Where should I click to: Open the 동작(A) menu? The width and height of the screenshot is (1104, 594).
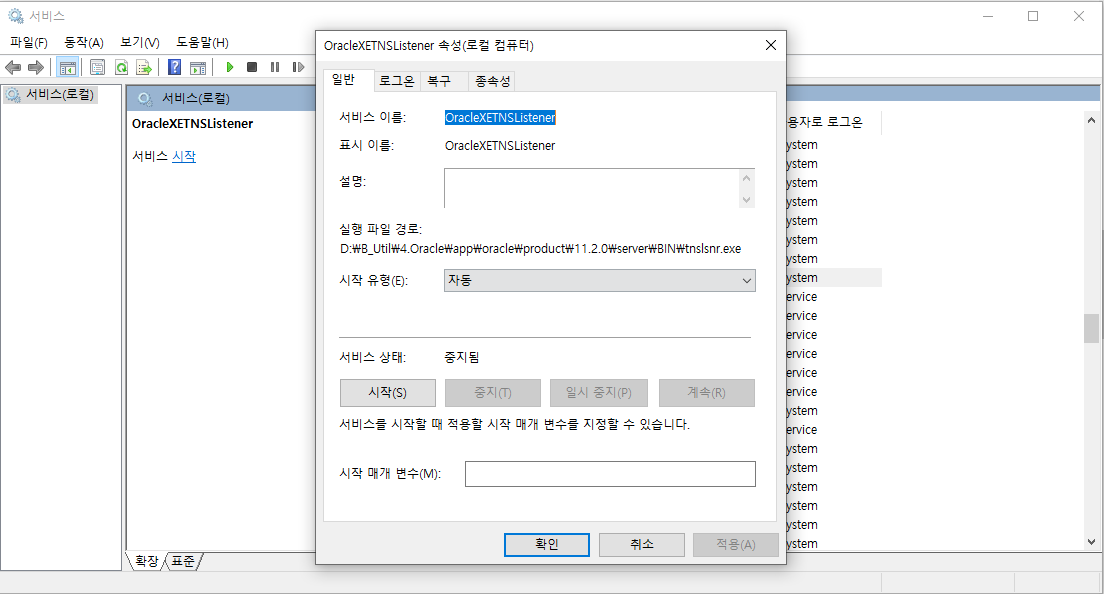click(84, 42)
